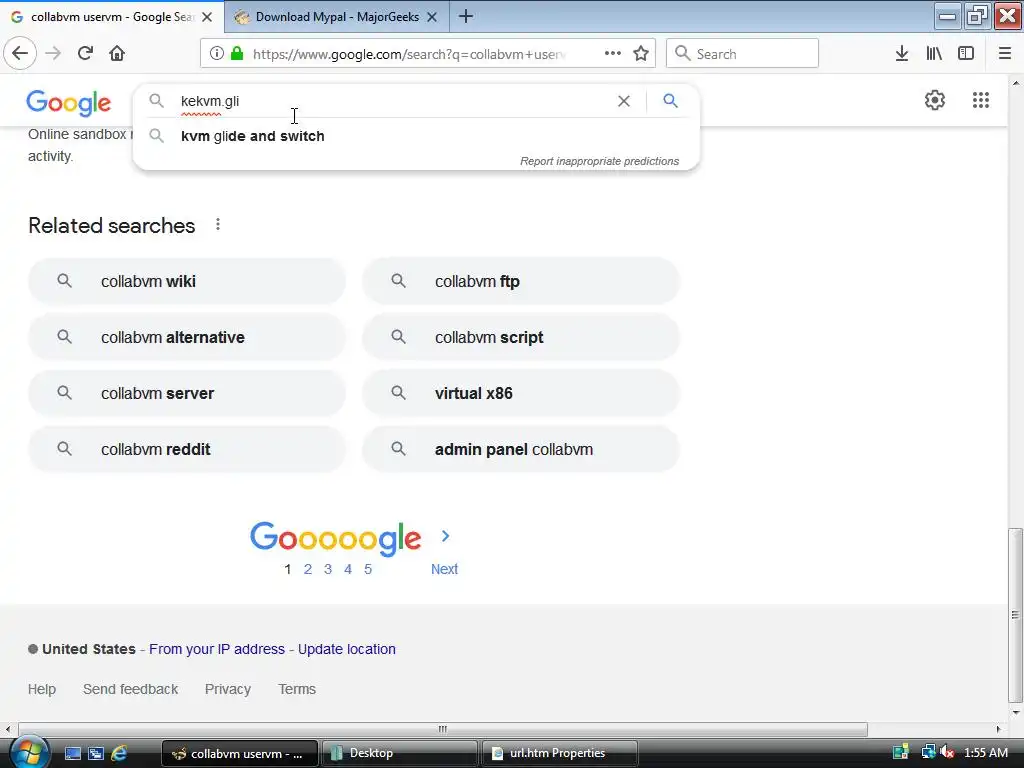1024x768 pixels.
Task: Open page actions three-dot menu
Action: [x=613, y=54]
